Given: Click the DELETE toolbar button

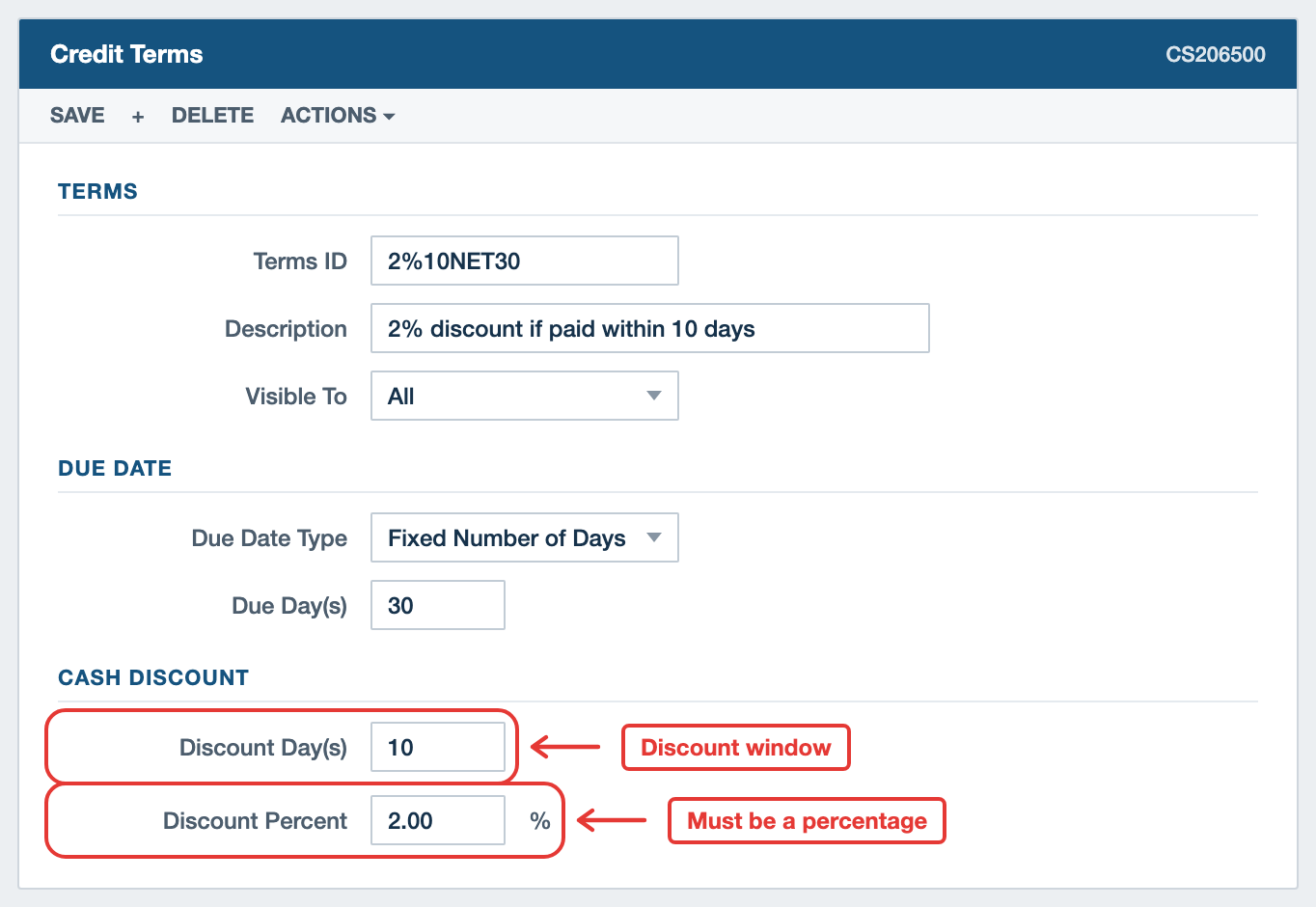Looking at the screenshot, I should click(x=212, y=115).
